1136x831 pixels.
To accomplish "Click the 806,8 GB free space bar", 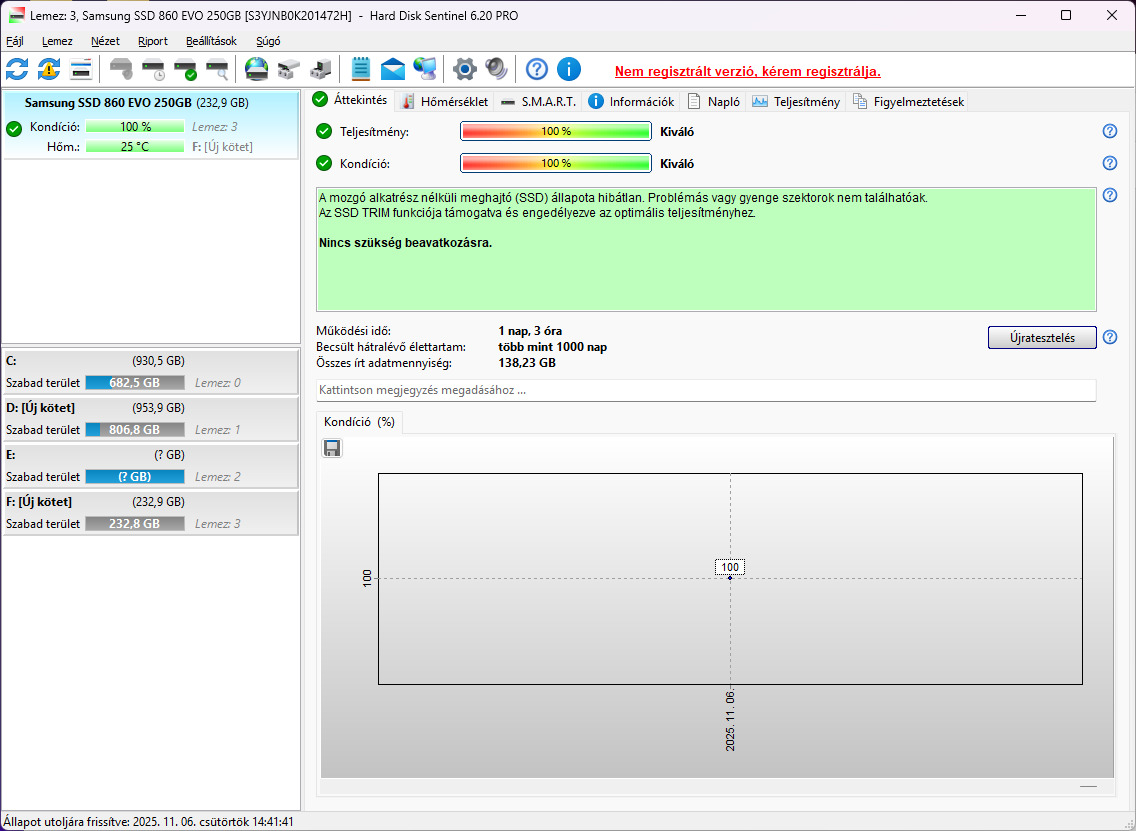I will point(135,430).
